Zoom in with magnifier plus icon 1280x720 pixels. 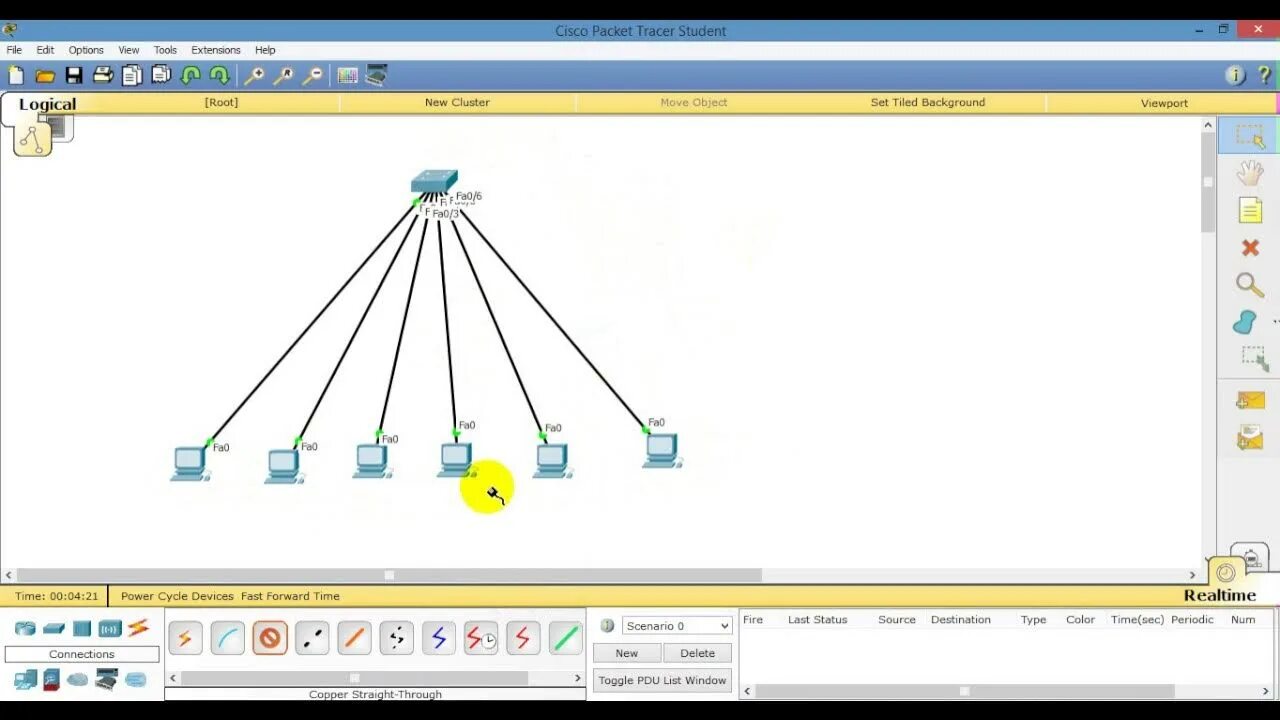(255, 75)
